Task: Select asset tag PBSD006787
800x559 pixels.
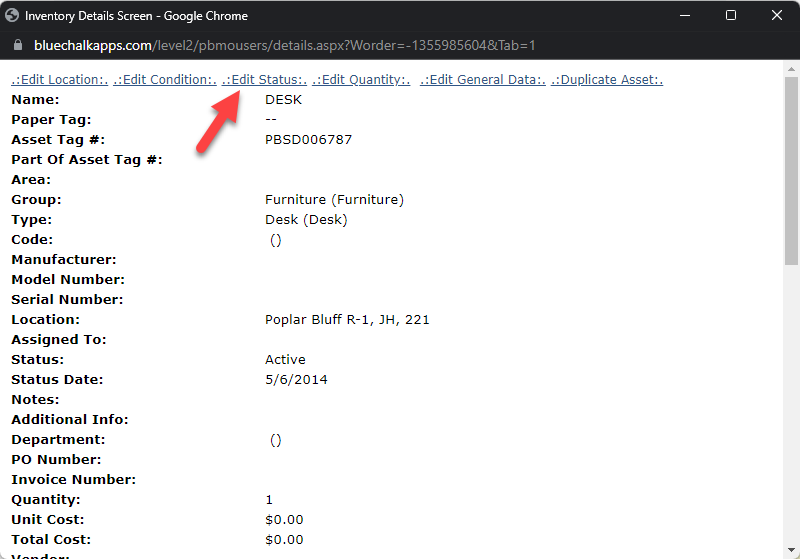Action: pyautogui.click(x=309, y=140)
